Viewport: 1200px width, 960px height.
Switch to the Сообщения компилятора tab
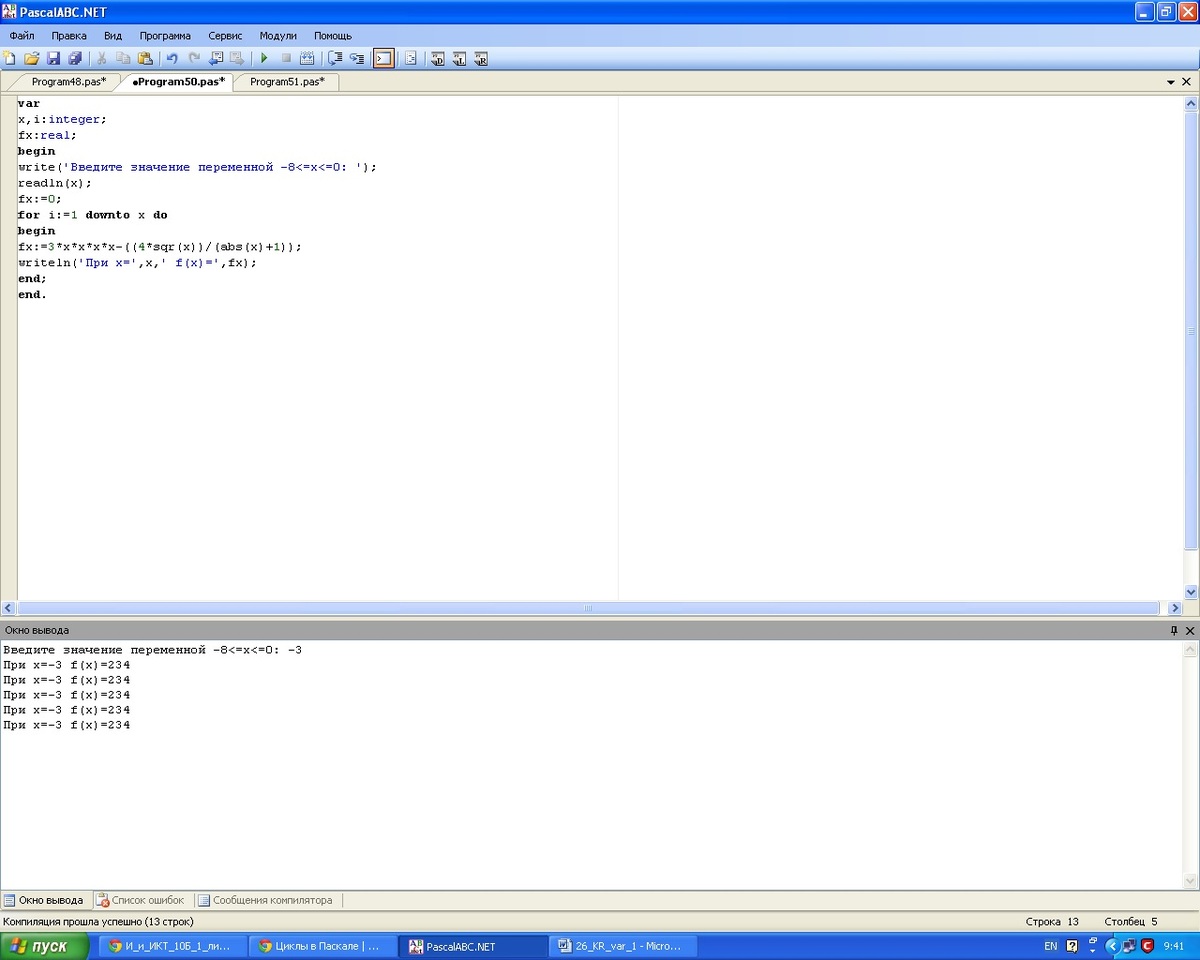pos(266,900)
